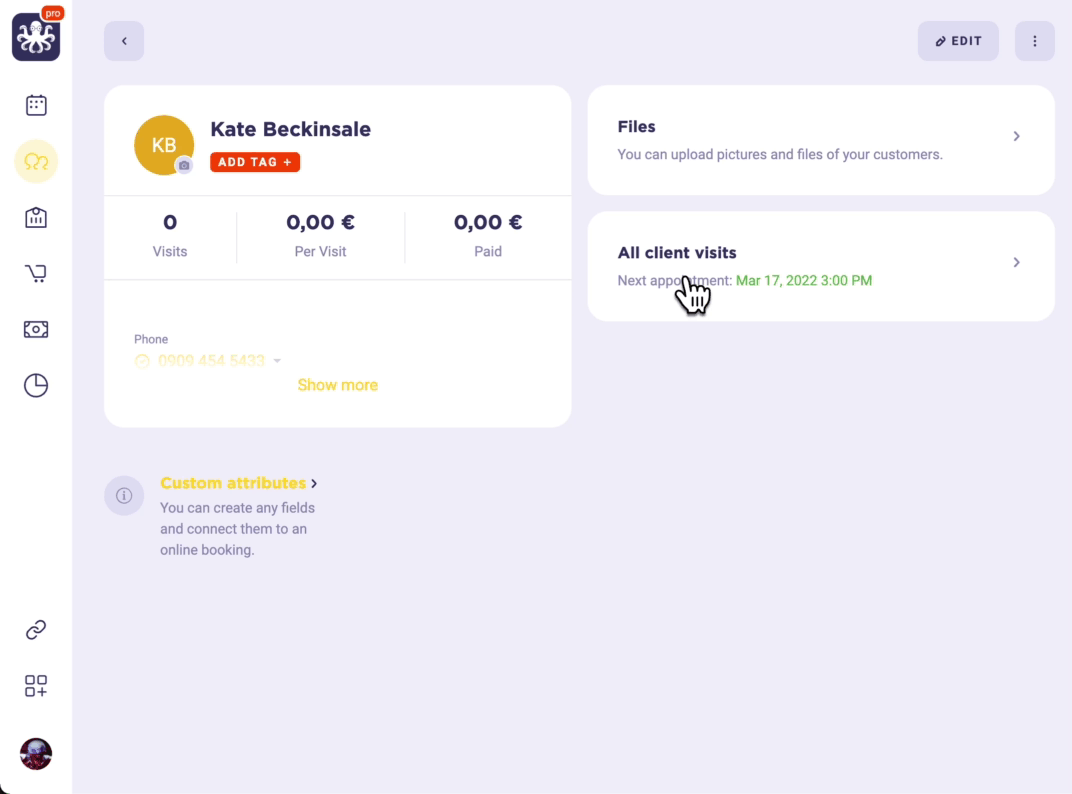Viewport: 1072px width, 794px height.
Task: Open the three-dot more options menu
Action: coord(1035,41)
